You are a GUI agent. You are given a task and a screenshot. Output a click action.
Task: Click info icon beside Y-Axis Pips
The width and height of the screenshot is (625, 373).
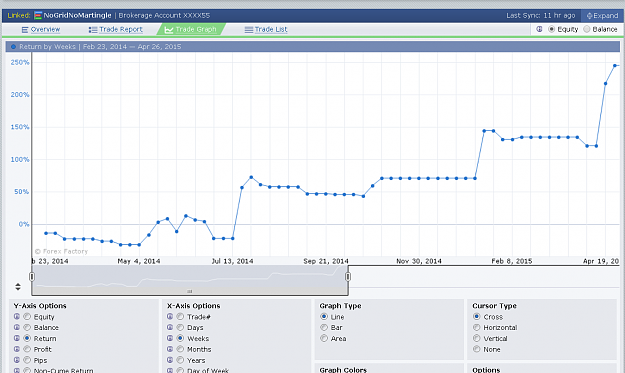(x=17, y=360)
